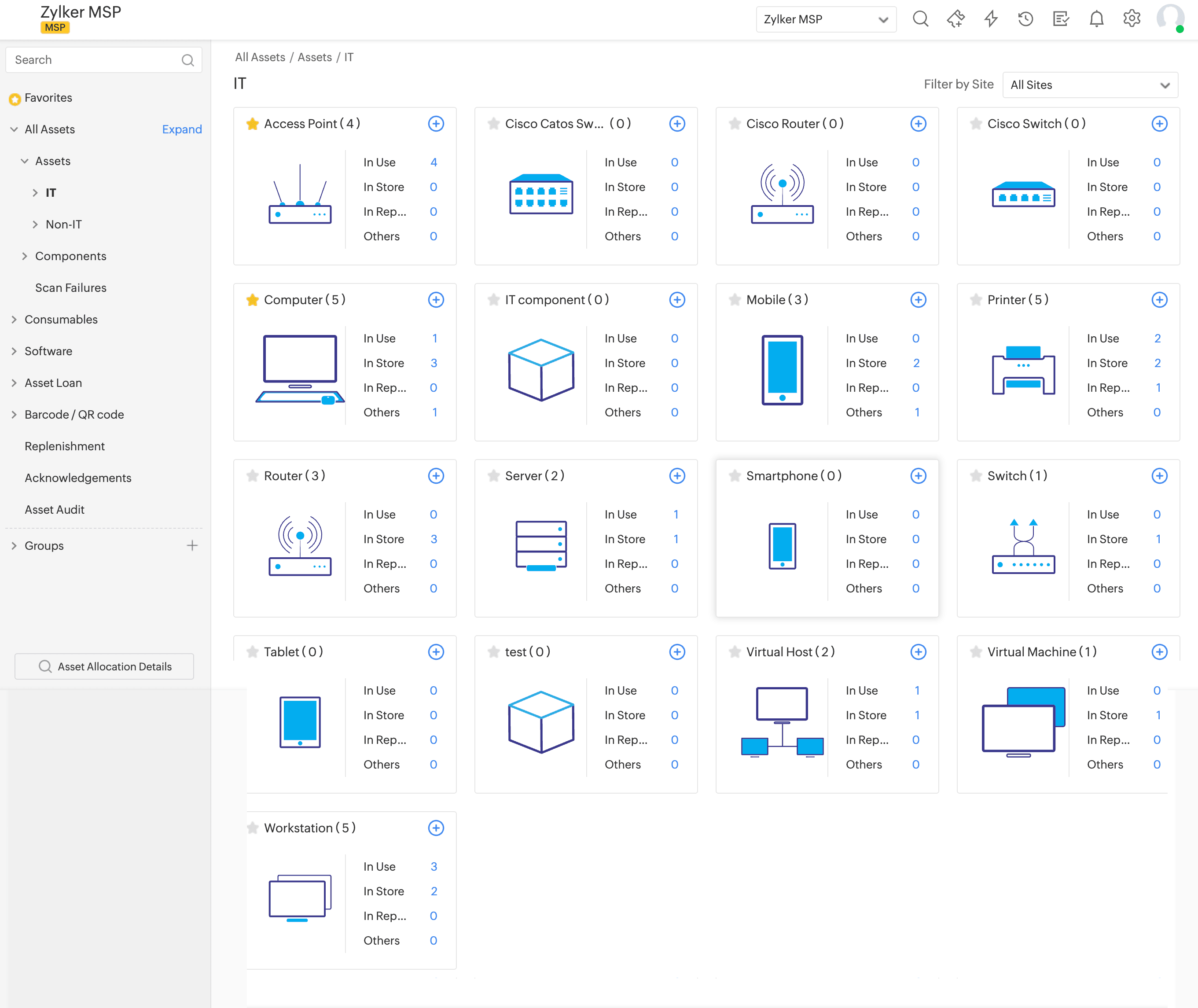Click the history clock icon in header

coord(1025,19)
